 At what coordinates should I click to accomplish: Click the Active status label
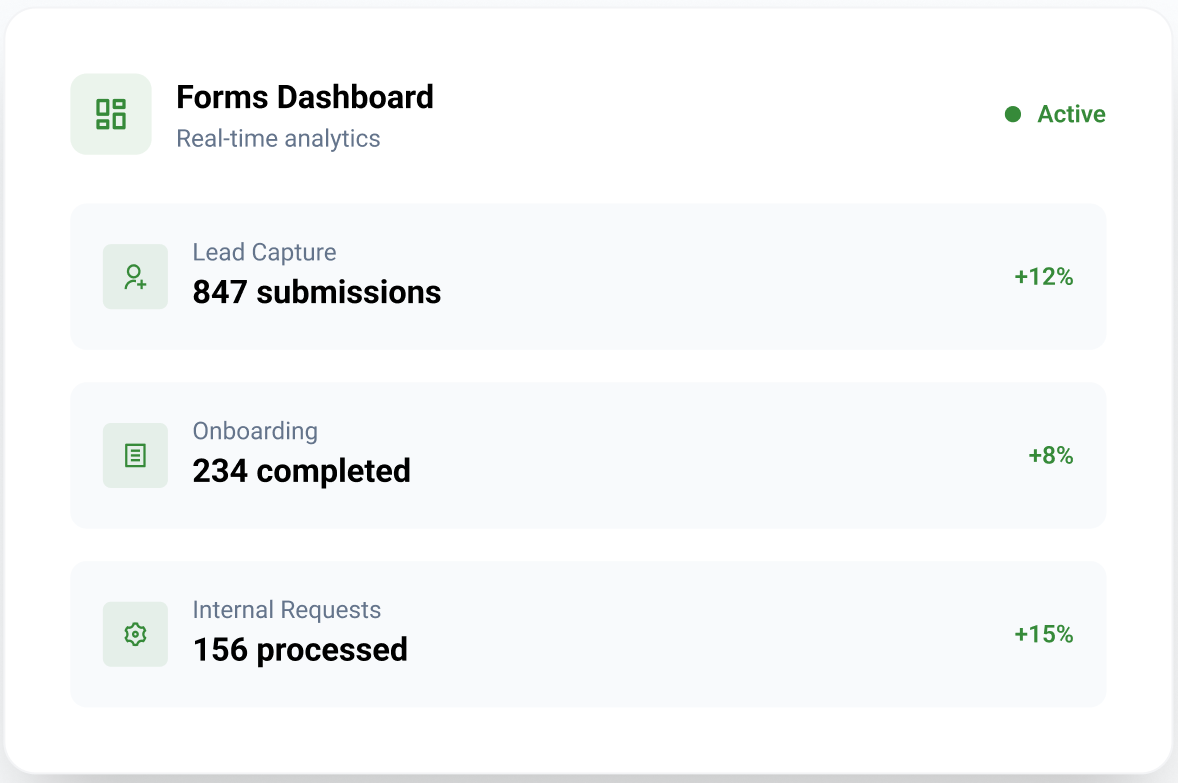(x=1071, y=114)
